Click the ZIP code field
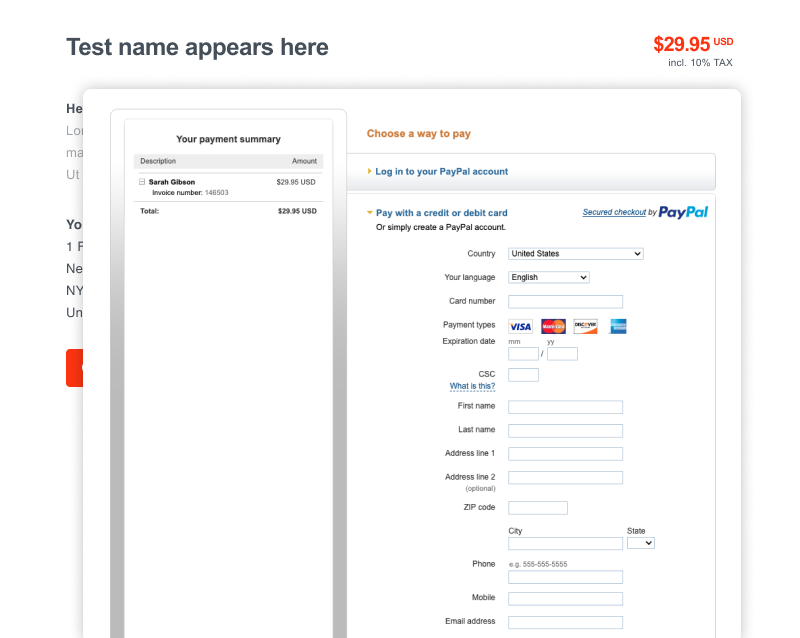The width and height of the screenshot is (800, 638). pos(537,508)
